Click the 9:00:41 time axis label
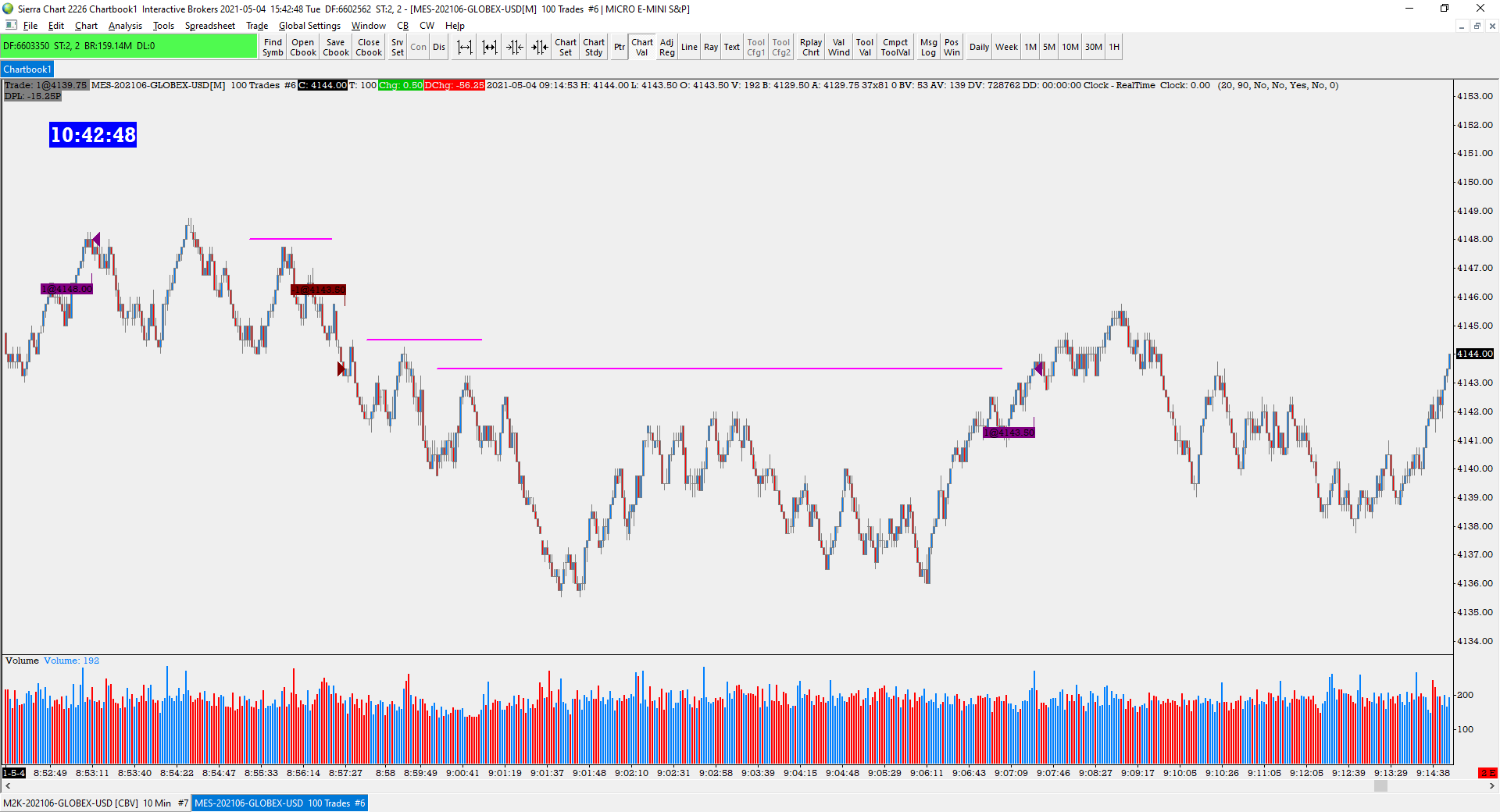The height and width of the screenshot is (812, 1500). coord(462,773)
